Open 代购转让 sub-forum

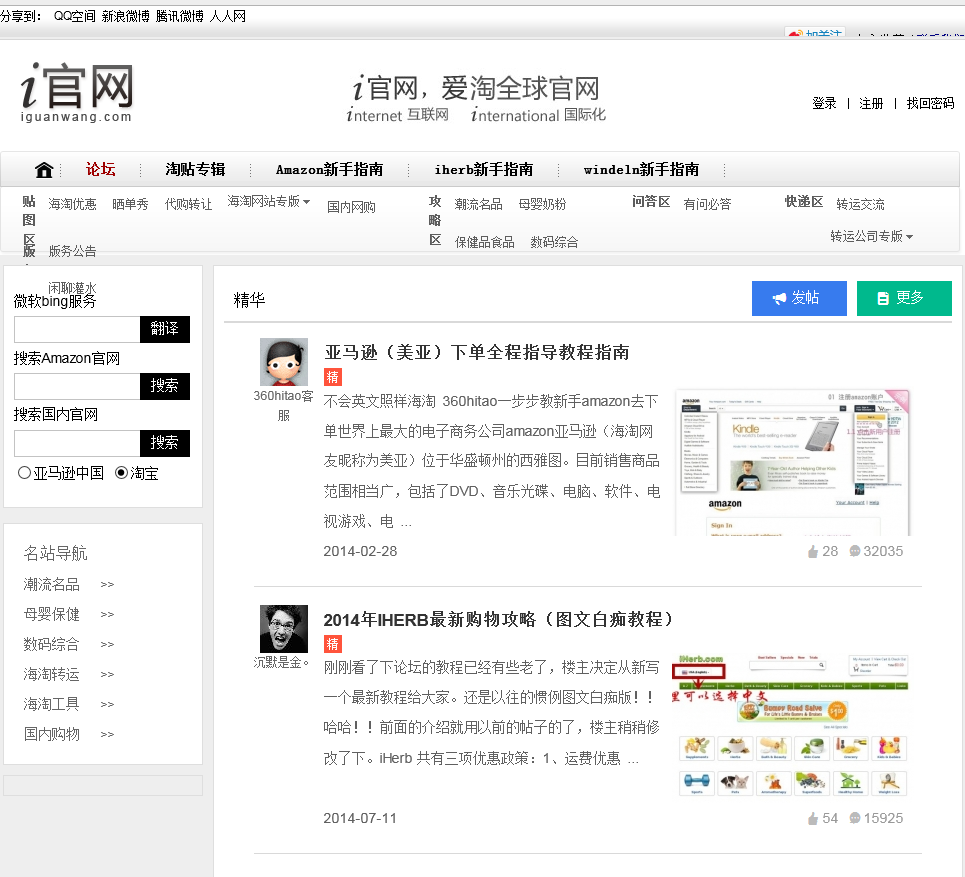pos(188,204)
